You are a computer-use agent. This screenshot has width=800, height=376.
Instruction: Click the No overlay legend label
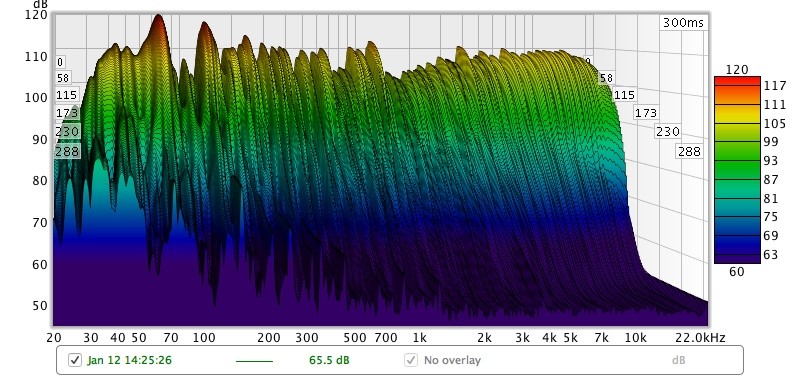tap(452, 360)
